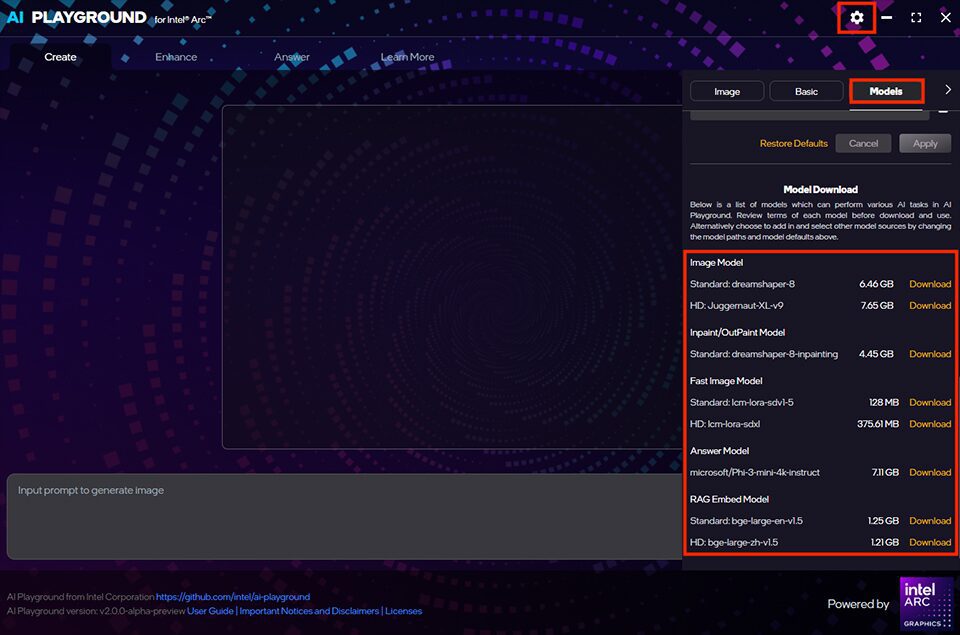
Task: Select the Create tab
Action: [x=60, y=57]
